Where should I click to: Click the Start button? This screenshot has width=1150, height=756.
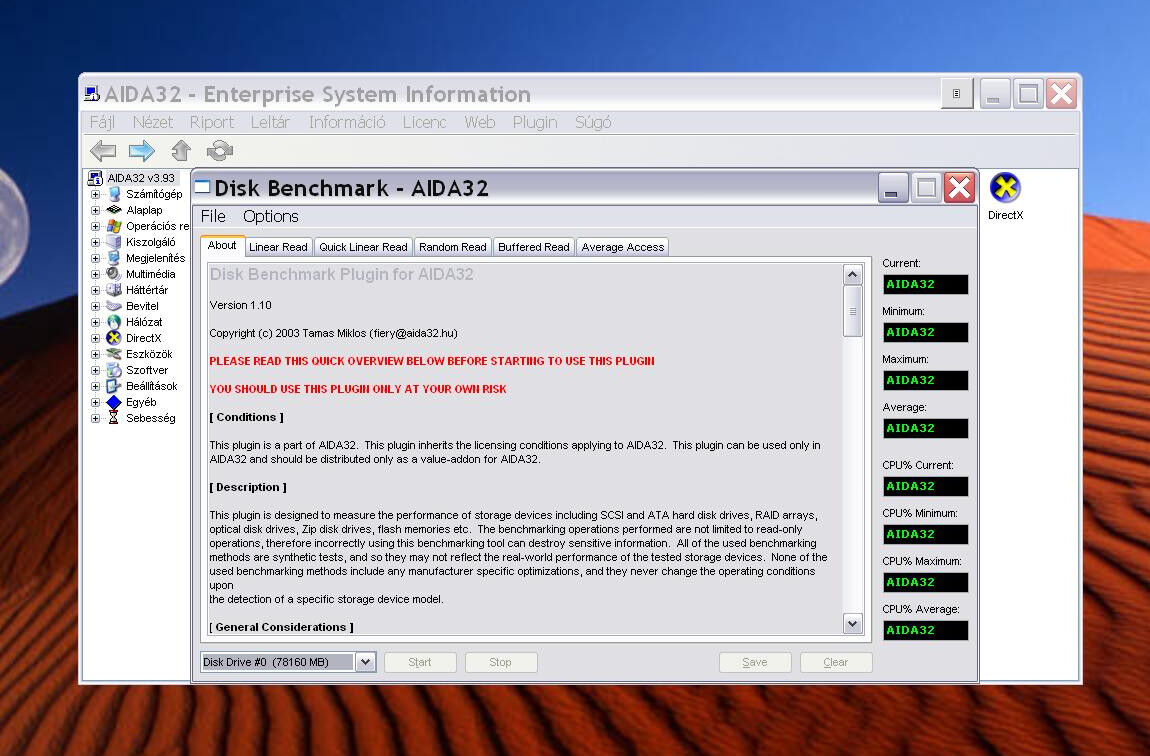point(420,662)
